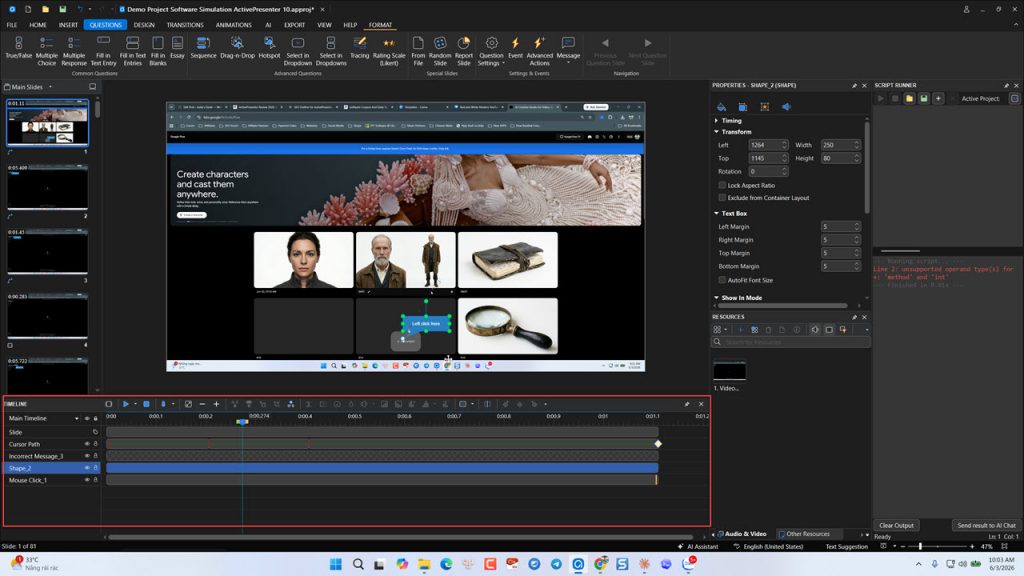The height and width of the screenshot is (576, 1024).
Task: Collapse the Text Box section
Action: pyautogui.click(x=716, y=214)
